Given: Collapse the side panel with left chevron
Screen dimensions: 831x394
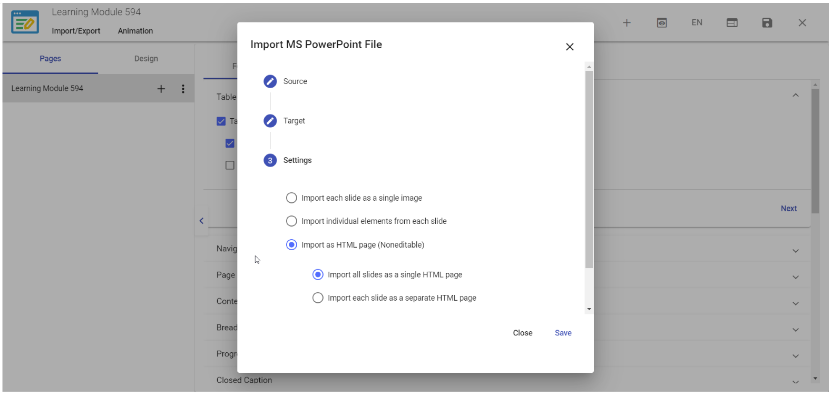Looking at the screenshot, I should click(201, 221).
